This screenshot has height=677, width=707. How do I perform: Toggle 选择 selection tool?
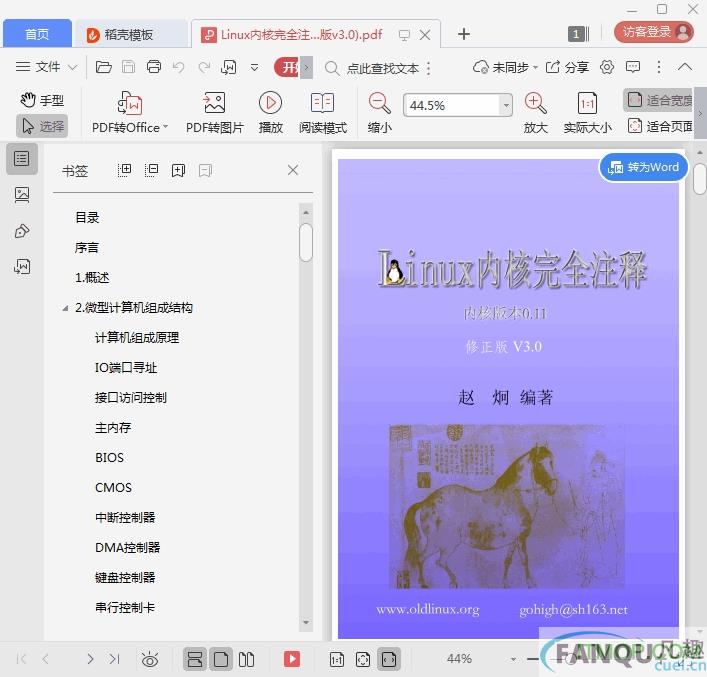click(x=42, y=126)
